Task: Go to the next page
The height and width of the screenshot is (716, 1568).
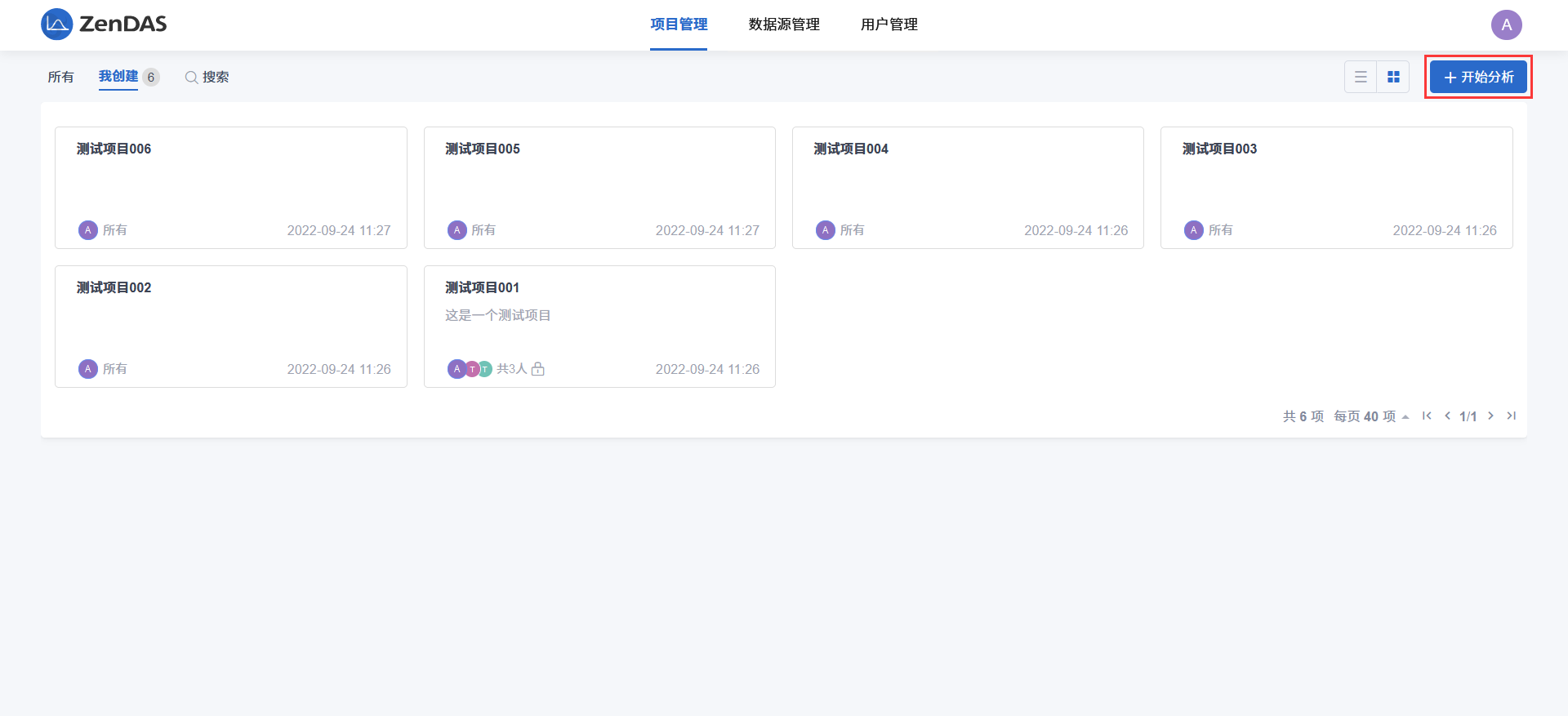Action: (x=1490, y=416)
